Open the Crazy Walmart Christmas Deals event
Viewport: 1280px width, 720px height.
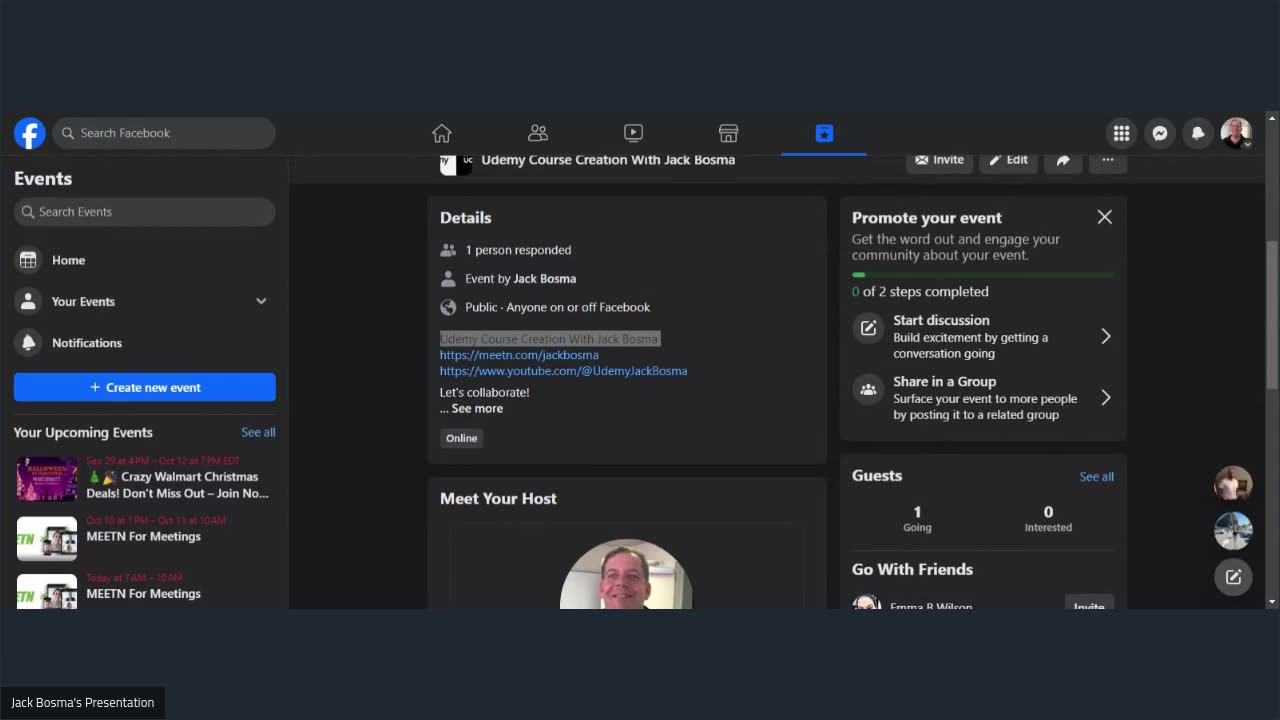[145, 478]
